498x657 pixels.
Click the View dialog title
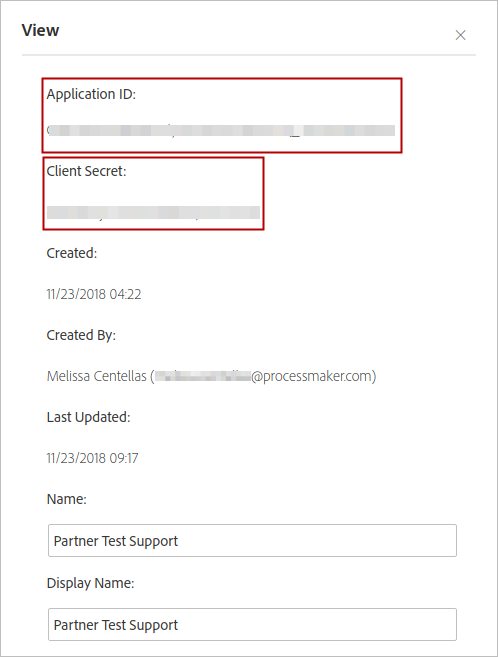click(x=40, y=30)
